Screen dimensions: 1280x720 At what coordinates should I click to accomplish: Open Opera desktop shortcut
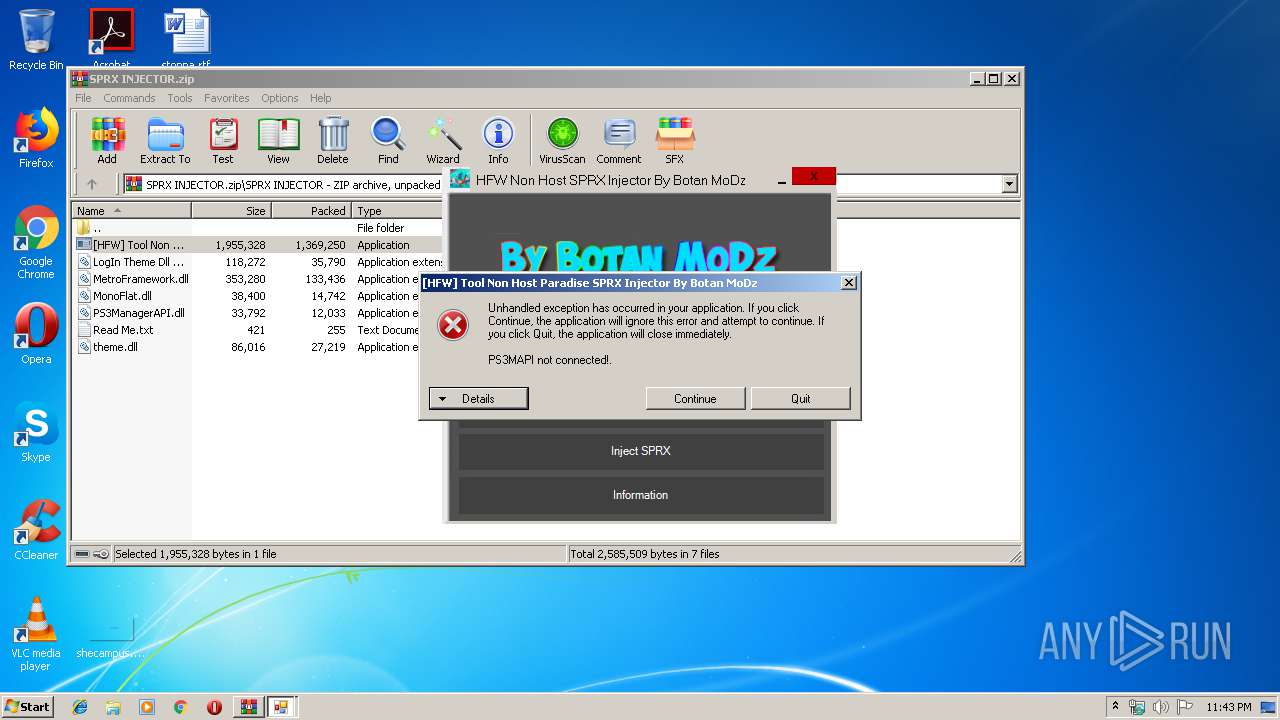pyautogui.click(x=36, y=334)
